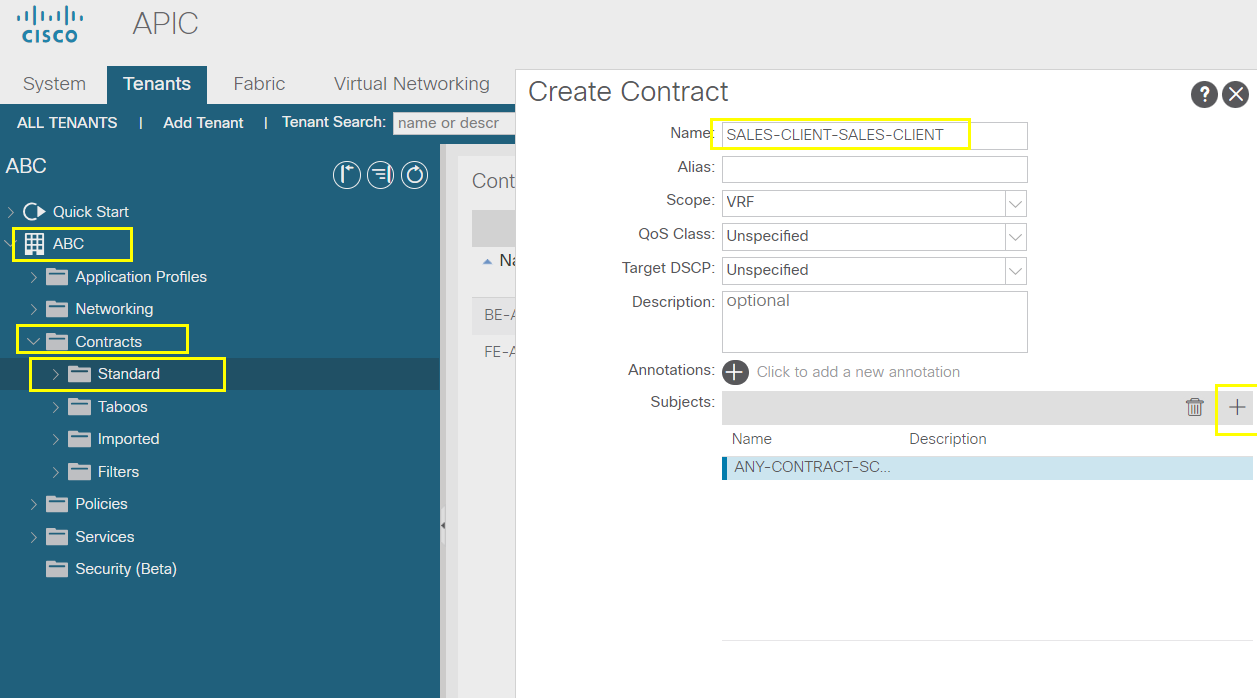
Task: Select the ANY-CONTRACT-SC... subject row
Action: pos(987,468)
